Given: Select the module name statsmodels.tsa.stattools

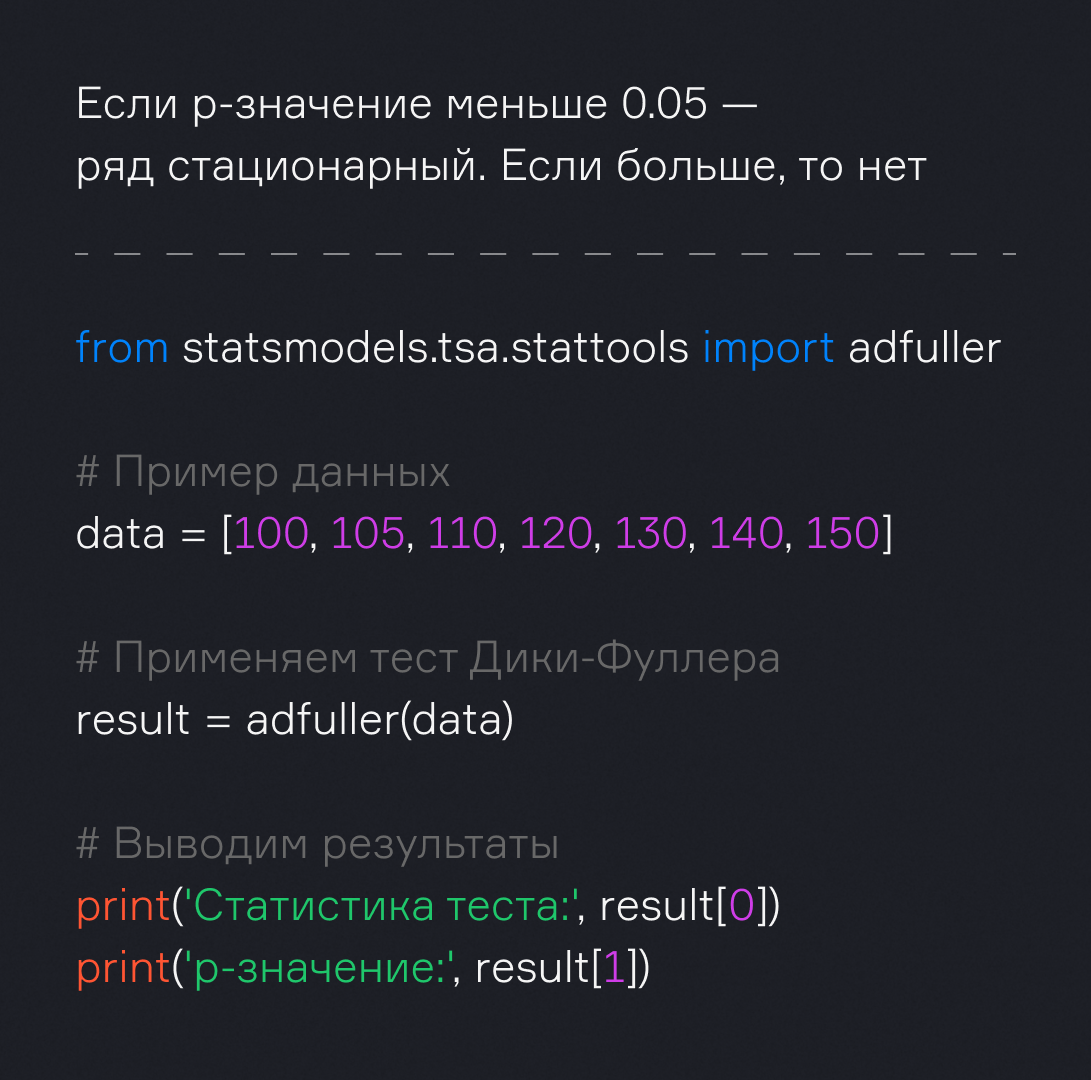Looking at the screenshot, I should pyautogui.click(x=435, y=348).
